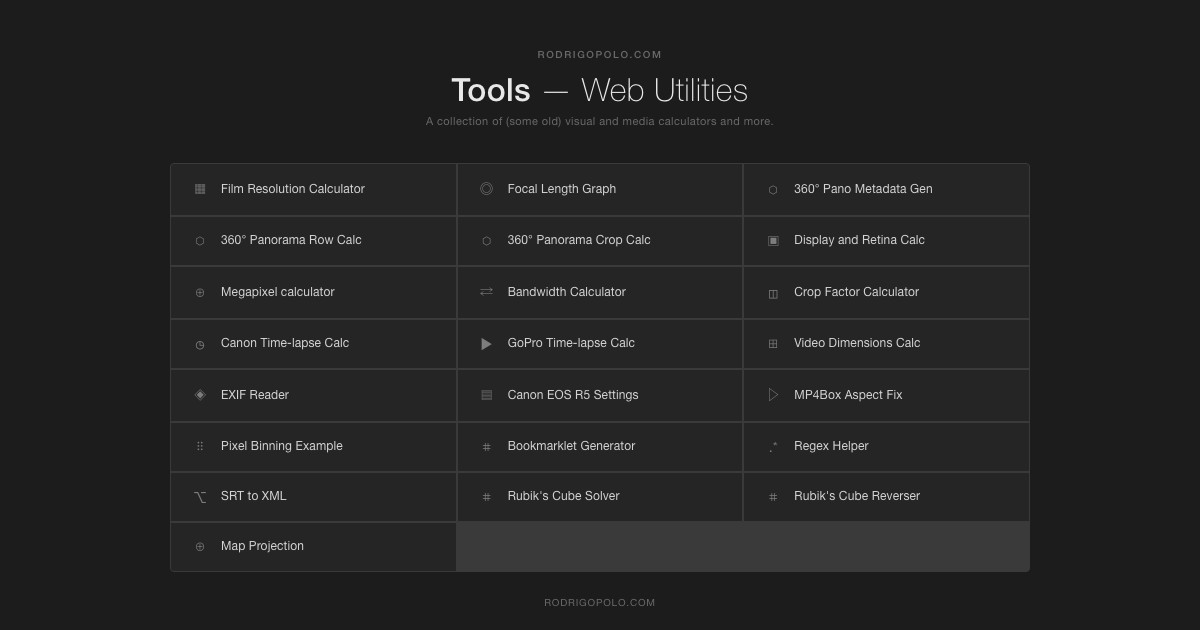Viewport: 1200px width, 630px height.
Task: Click the screen icon beside Display and Retina Calc
Action: pos(773,241)
